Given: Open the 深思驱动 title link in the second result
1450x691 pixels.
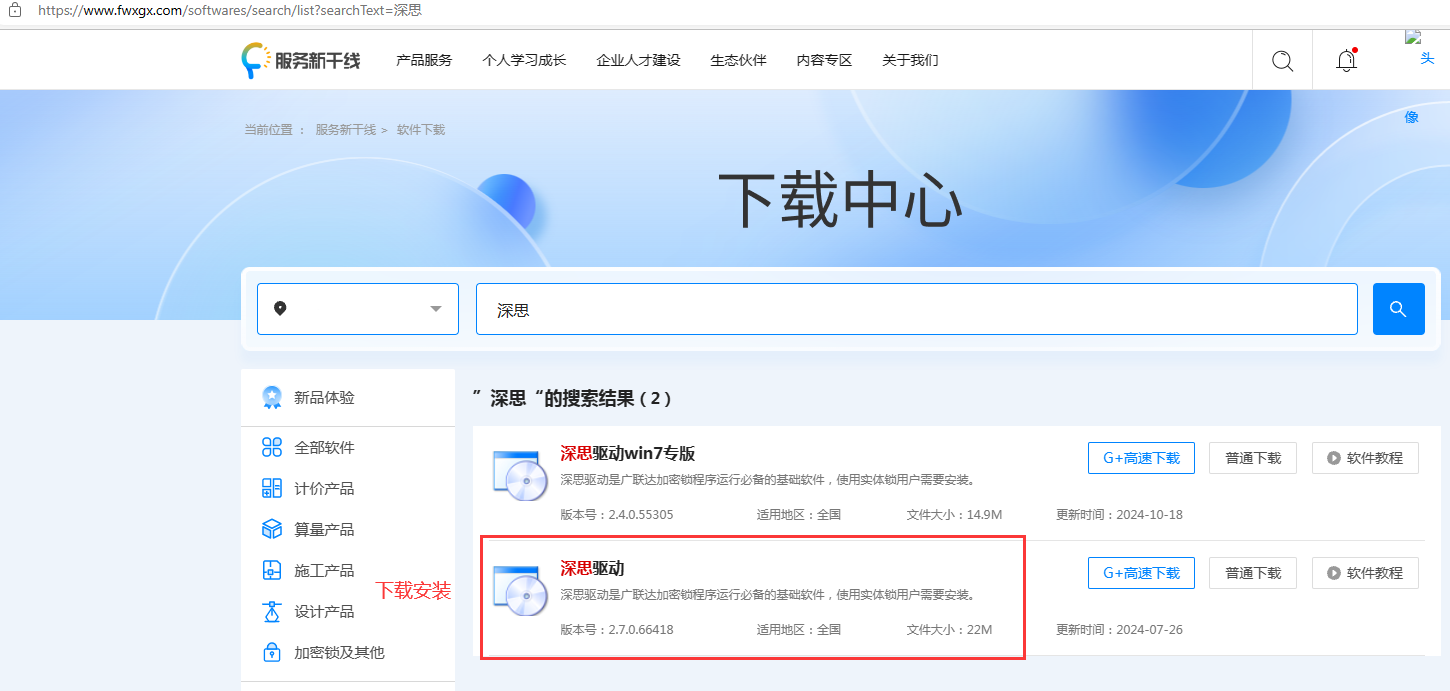Looking at the screenshot, I should 592,568.
